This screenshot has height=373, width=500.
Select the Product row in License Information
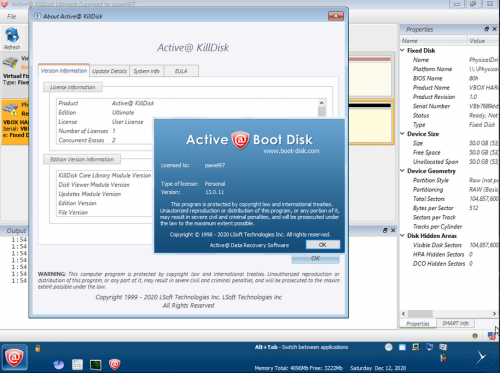pos(187,103)
